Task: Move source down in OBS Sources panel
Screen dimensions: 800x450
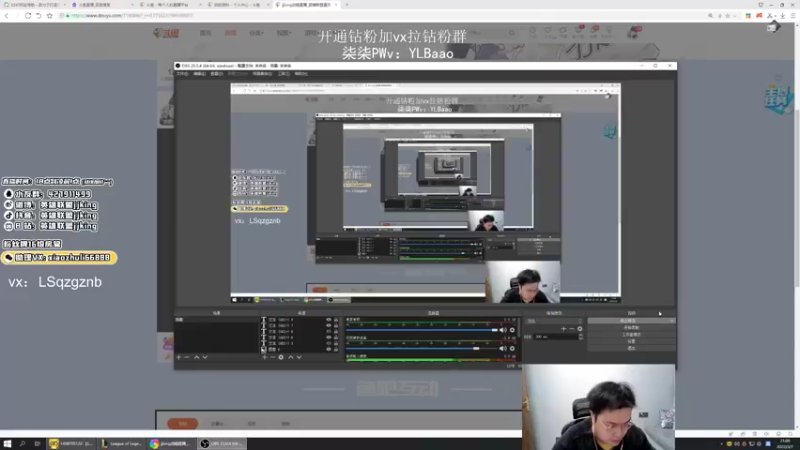Action: (299, 357)
